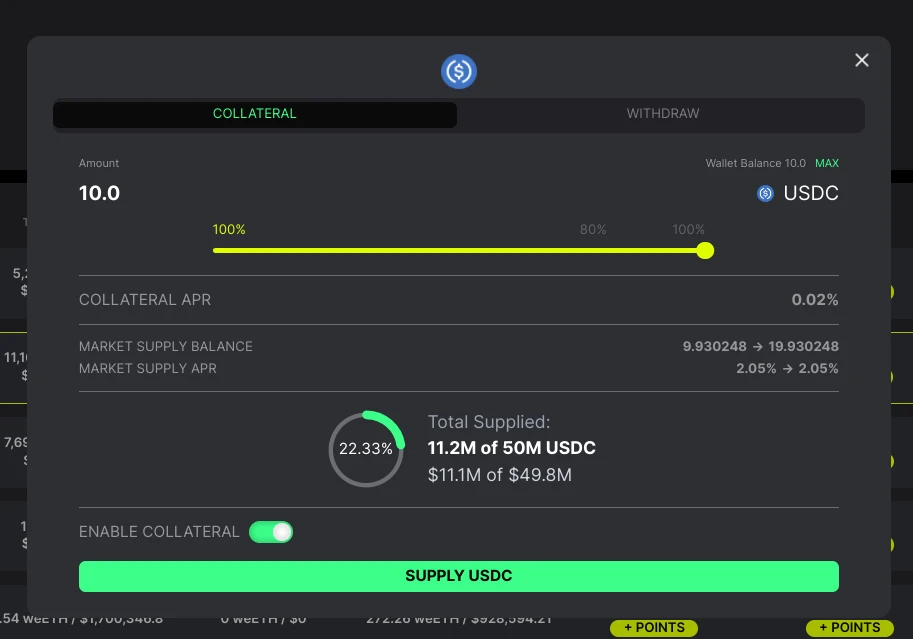The height and width of the screenshot is (639, 913).
Task: Click the 100% marker label on slider
Action: tap(688, 230)
